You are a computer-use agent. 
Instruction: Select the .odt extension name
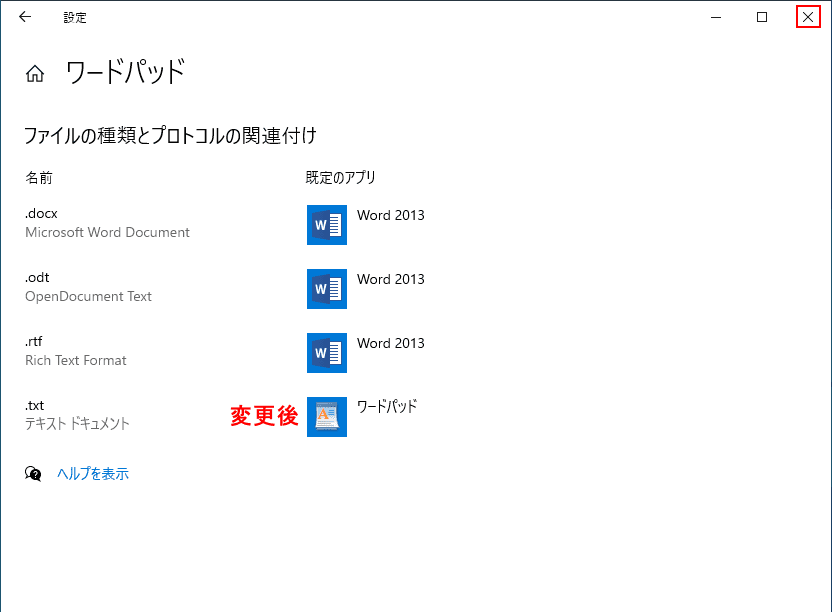tap(37, 278)
